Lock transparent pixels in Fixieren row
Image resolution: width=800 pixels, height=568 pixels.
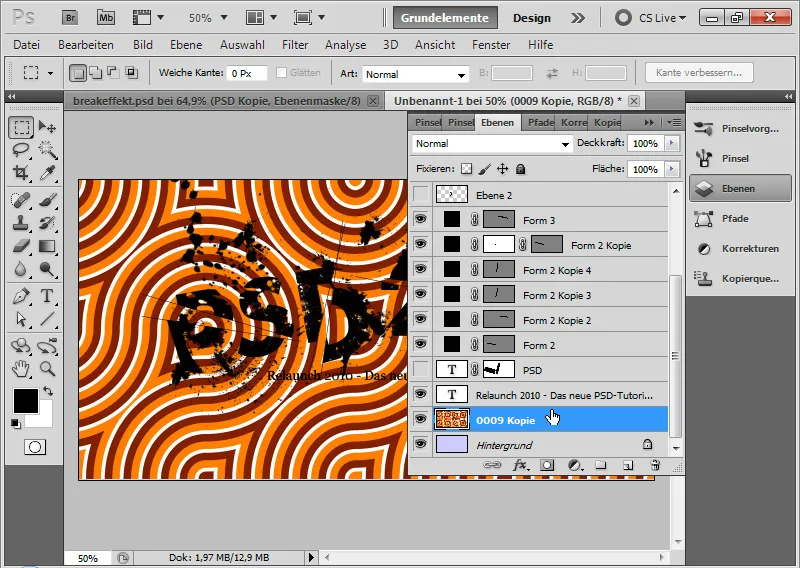pyautogui.click(x=466, y=169)
